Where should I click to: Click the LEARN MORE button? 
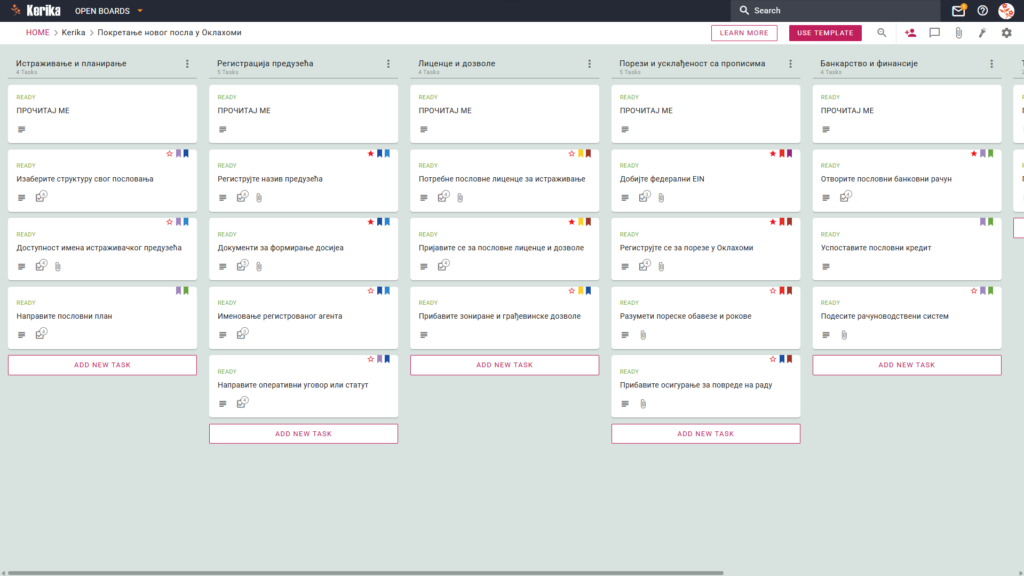coord(744,33)
